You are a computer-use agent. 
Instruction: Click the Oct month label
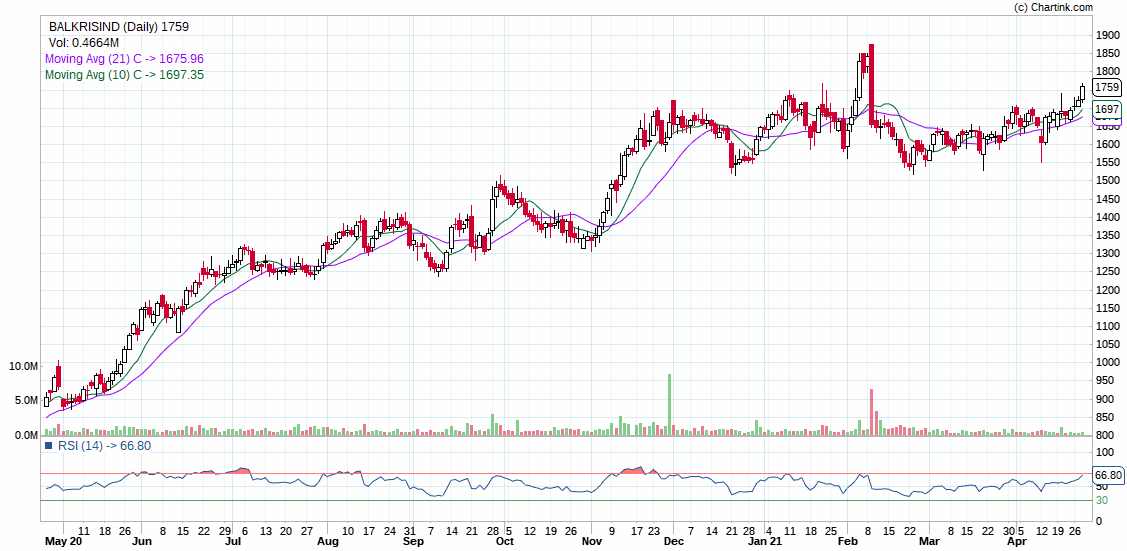[505, 541]
